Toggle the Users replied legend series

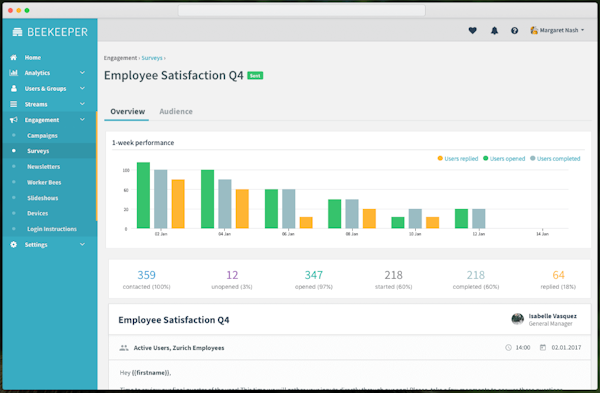458,158
